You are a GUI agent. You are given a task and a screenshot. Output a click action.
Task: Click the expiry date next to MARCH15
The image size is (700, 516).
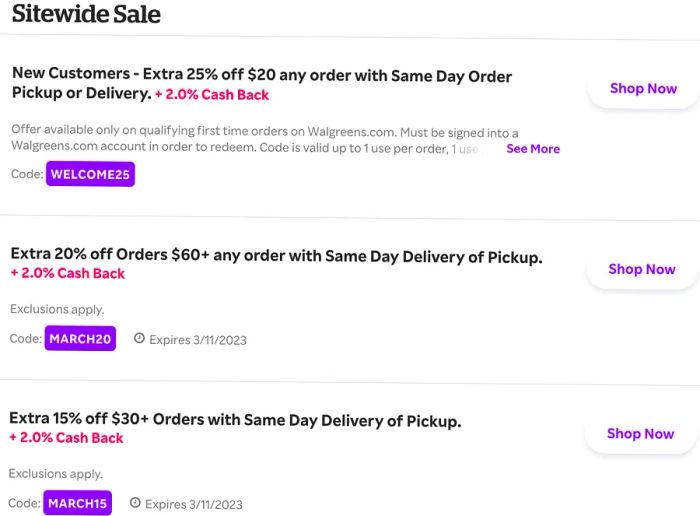point(194,504)
